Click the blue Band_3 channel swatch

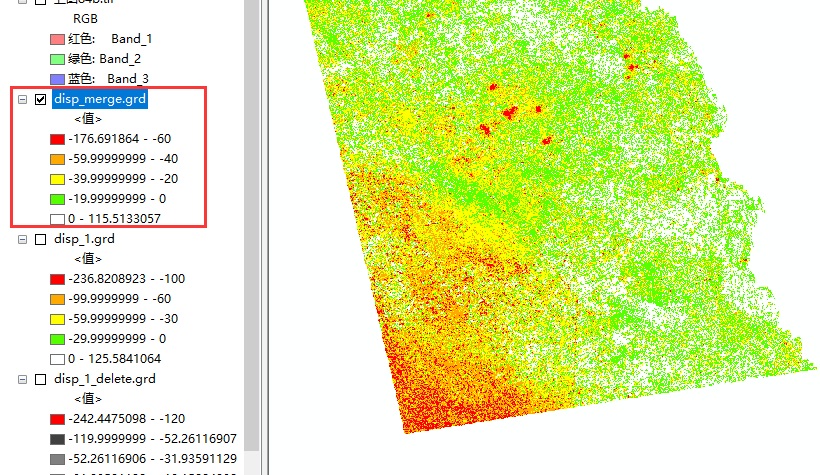[58, 79]
